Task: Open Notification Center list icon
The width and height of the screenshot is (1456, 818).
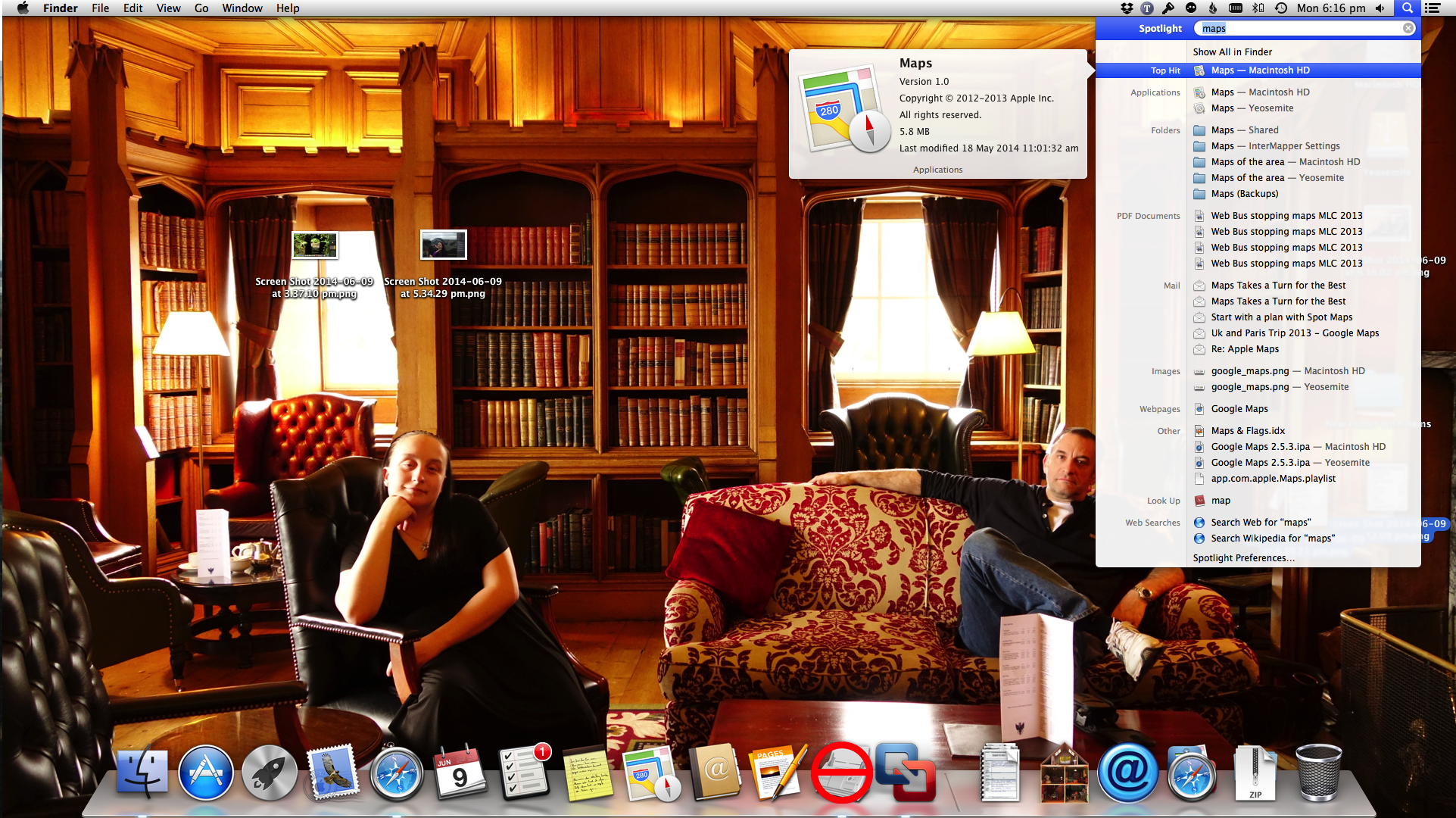Action: (x=1433, y=8)
